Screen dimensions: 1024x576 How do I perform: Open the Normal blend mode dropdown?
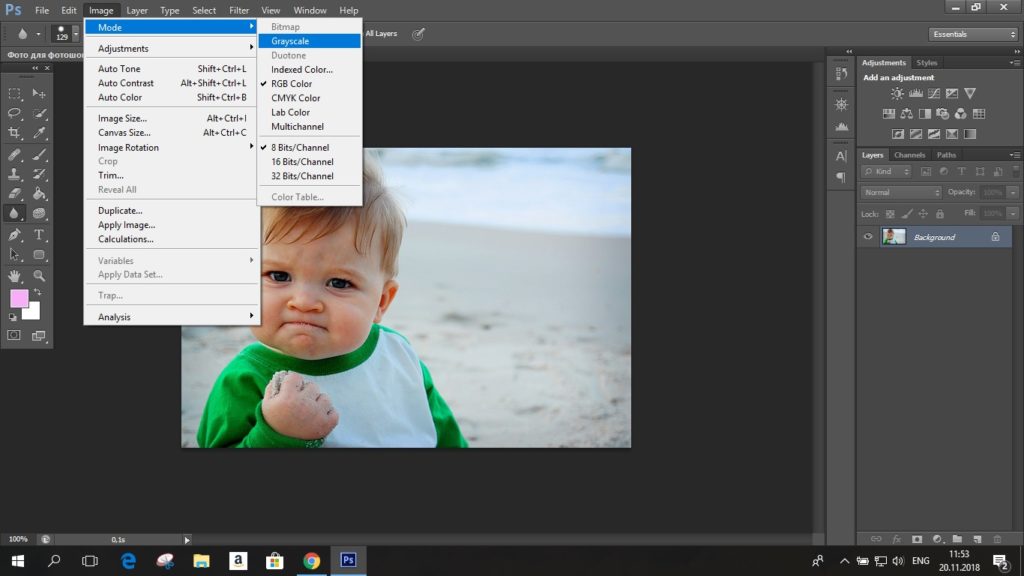tap(901, 193)
